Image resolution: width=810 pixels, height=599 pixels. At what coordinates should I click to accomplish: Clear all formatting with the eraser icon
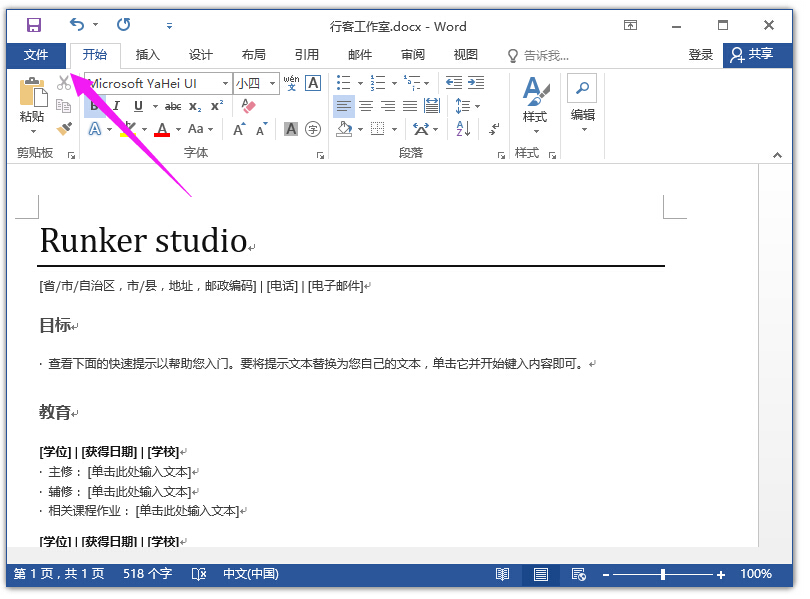(x=247, y=107)
